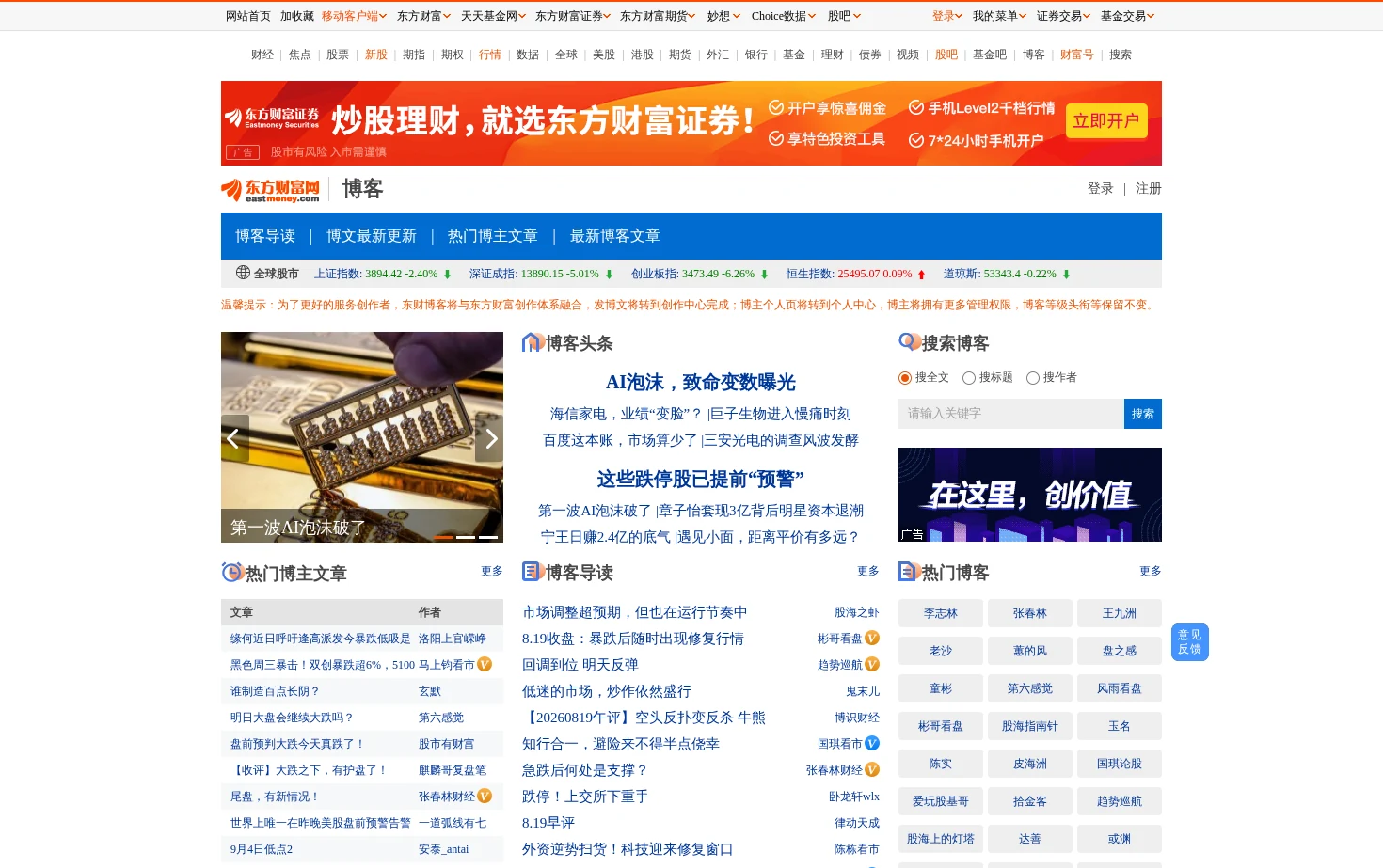Open headline 这些跌停股已提前“预警”
Screen dimensions: 1383x868
pyautogui.click(x=701, y=479)
